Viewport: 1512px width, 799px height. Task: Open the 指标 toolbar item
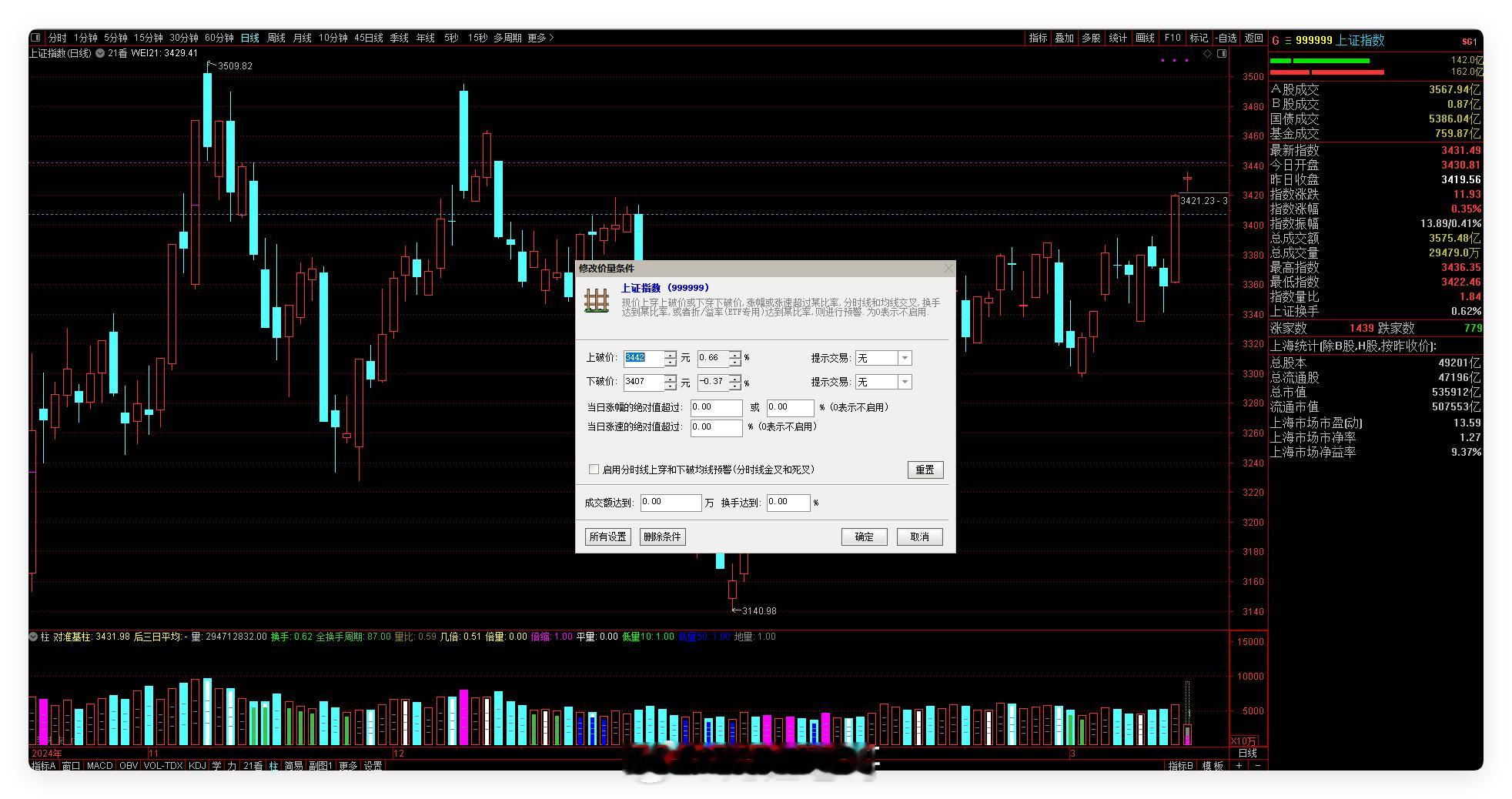(x=1038, y=38)
